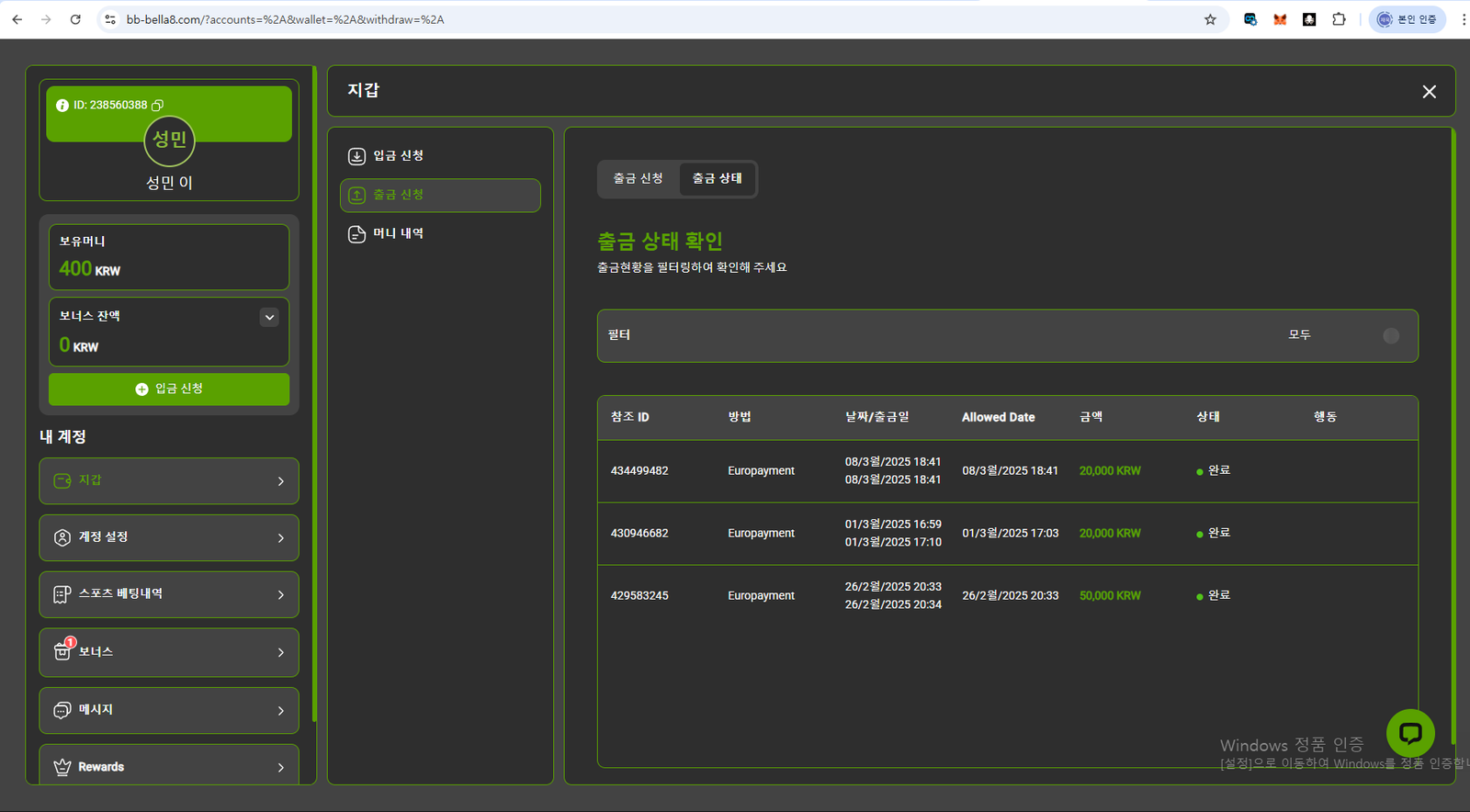The width and height of the screenshot is (1470, 812).
Task: Open the 출금 신청 sidebar menu item
Action: 440,195
